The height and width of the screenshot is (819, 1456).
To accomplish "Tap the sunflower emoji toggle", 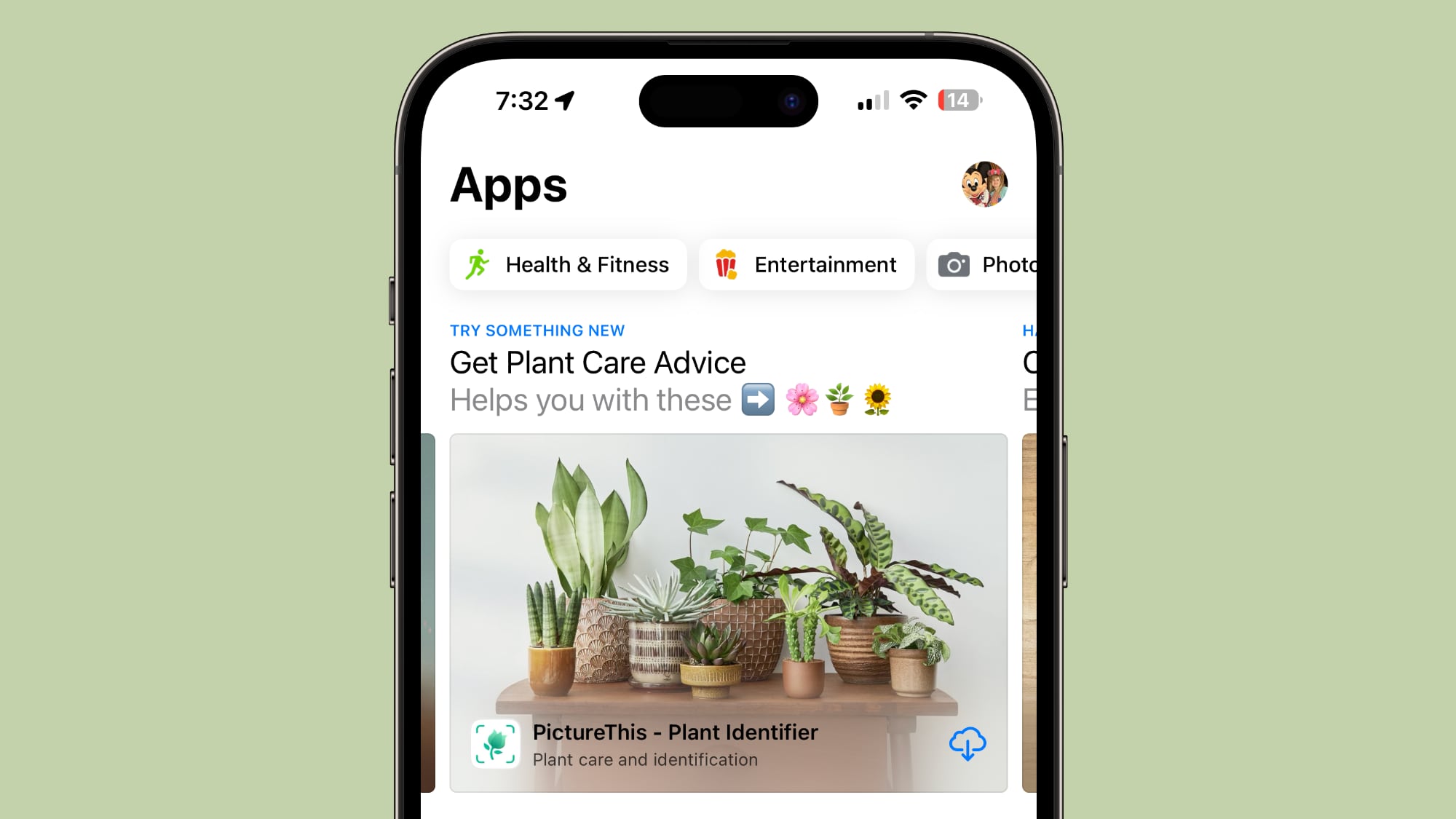I will click(x=877, y=399).
